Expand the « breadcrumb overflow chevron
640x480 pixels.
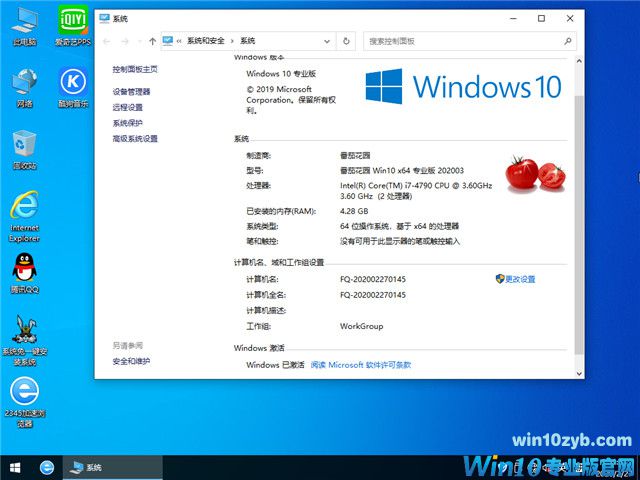pyautogui.click(x=179, y=41)
